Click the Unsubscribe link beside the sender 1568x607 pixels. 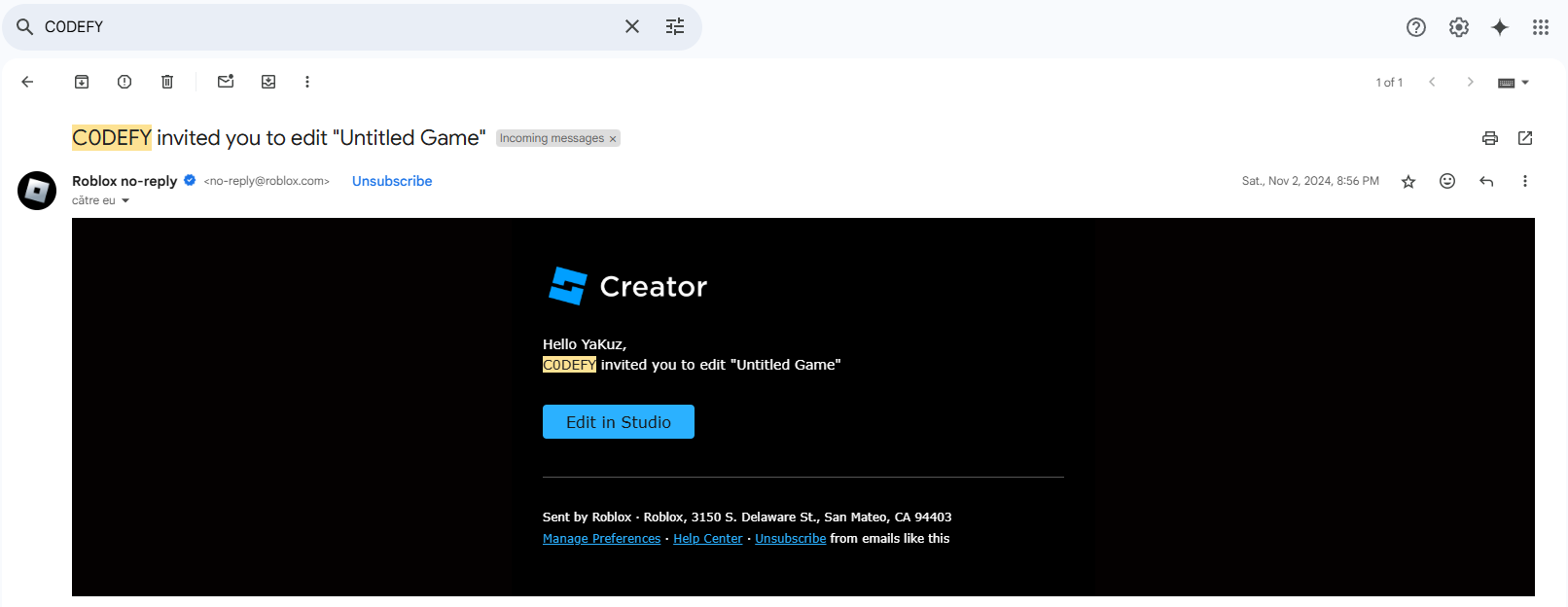point(392,181)
